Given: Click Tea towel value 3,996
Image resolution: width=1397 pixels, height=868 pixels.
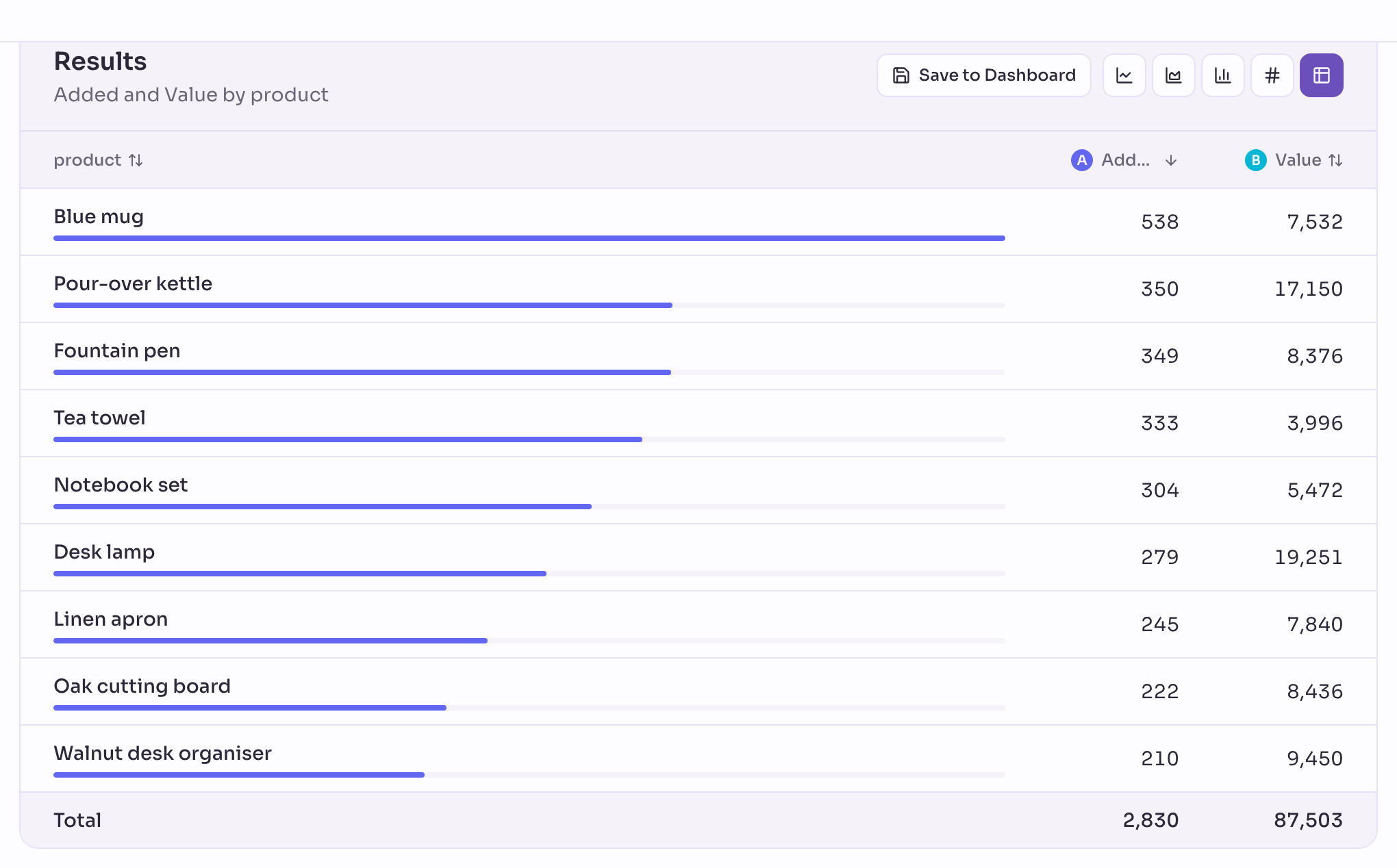Looking at the screenshot, I should (x=1315, y=423).
